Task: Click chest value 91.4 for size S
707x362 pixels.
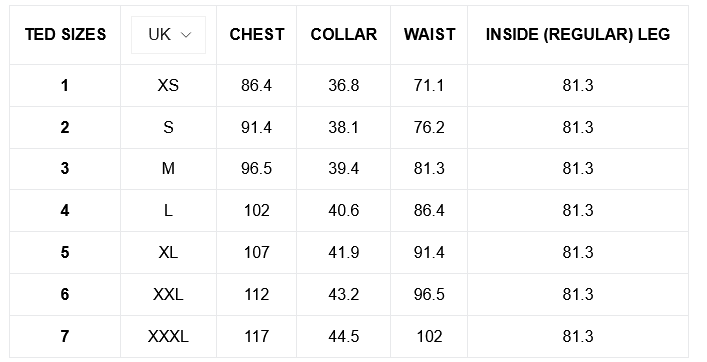Action: click(257, 128)
